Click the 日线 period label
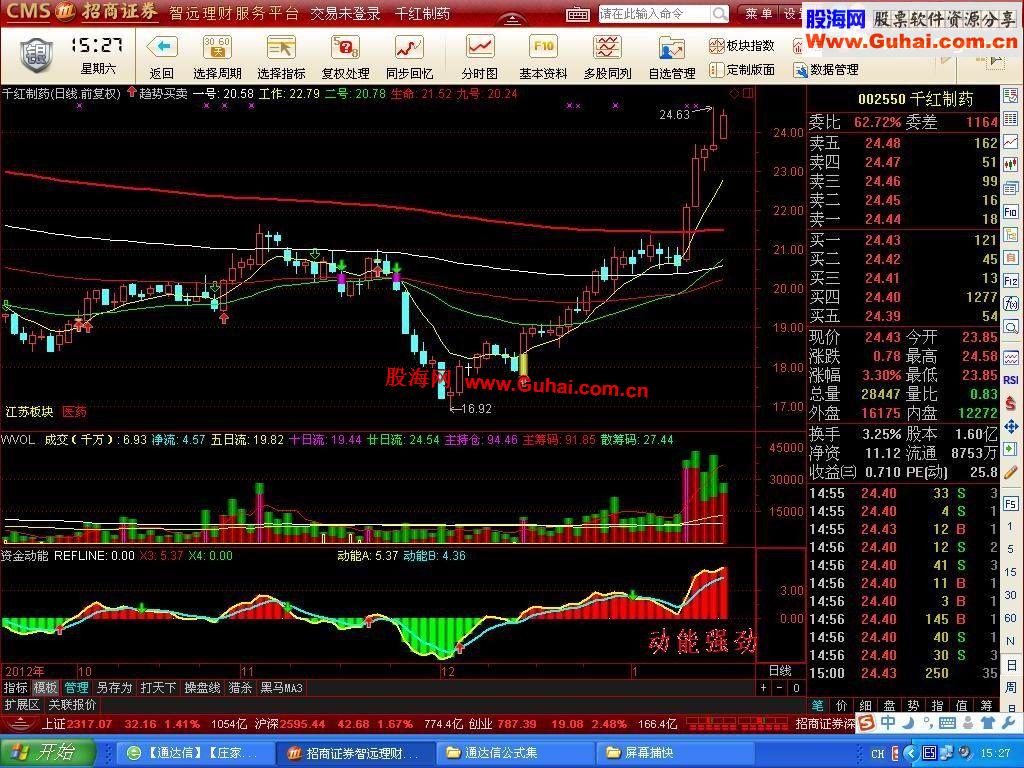Viewport: 1024px width, 768px height. [780, 671]
